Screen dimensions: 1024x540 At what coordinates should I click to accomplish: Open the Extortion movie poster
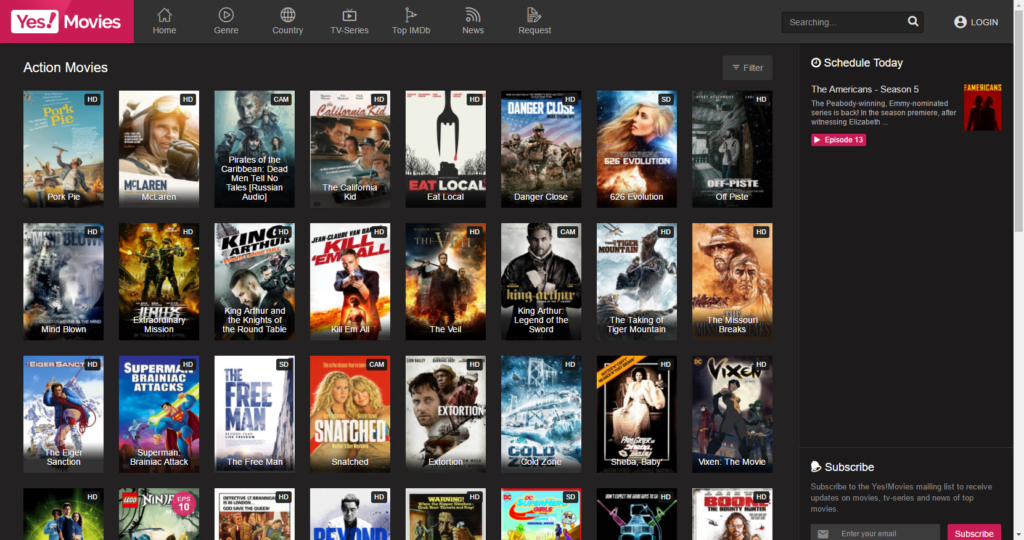pyautogui.click(x=445, y=414)
